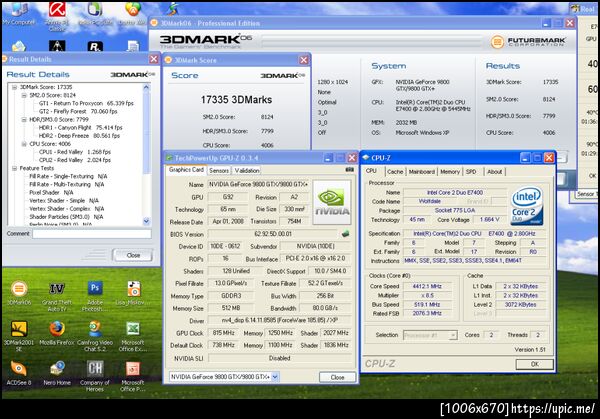Screen dimensions: 600x419
Task: Click the NVIDIA logo in GPU-Z
Action: (332, 202)
